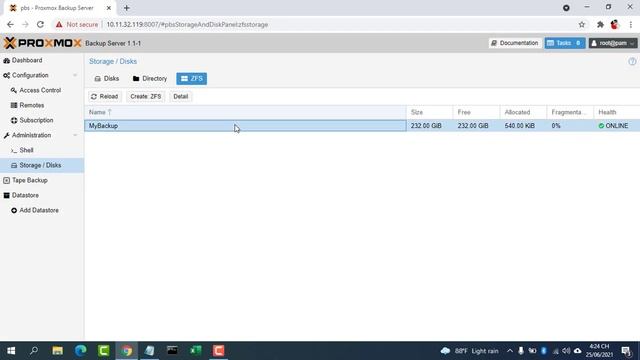Image resolution: width=640 pixels, height=360 pixels.
Task: Click the Proxmox logo
Action: (42, 43)
